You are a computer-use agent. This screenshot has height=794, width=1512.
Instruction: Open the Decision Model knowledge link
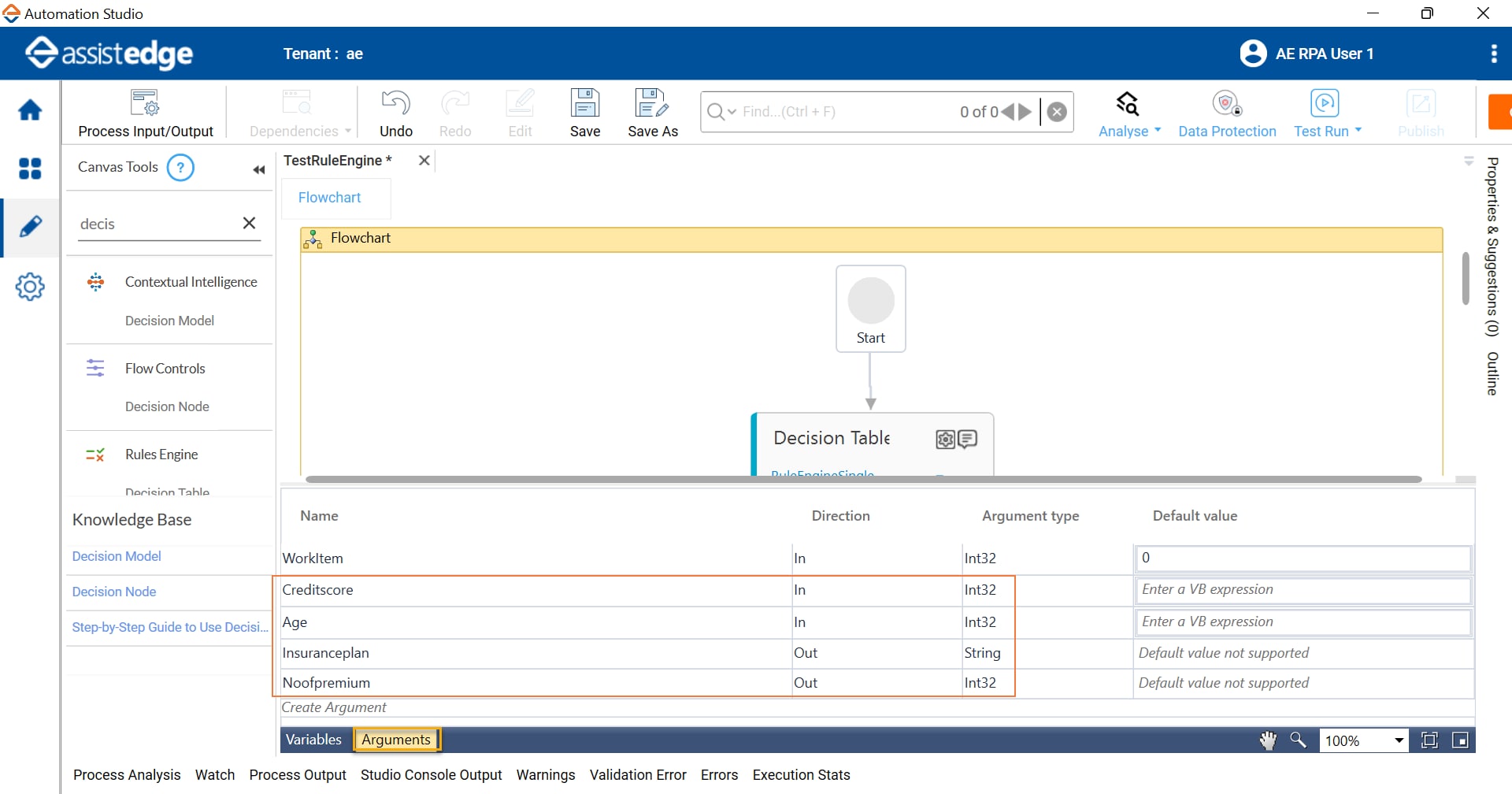117,556
